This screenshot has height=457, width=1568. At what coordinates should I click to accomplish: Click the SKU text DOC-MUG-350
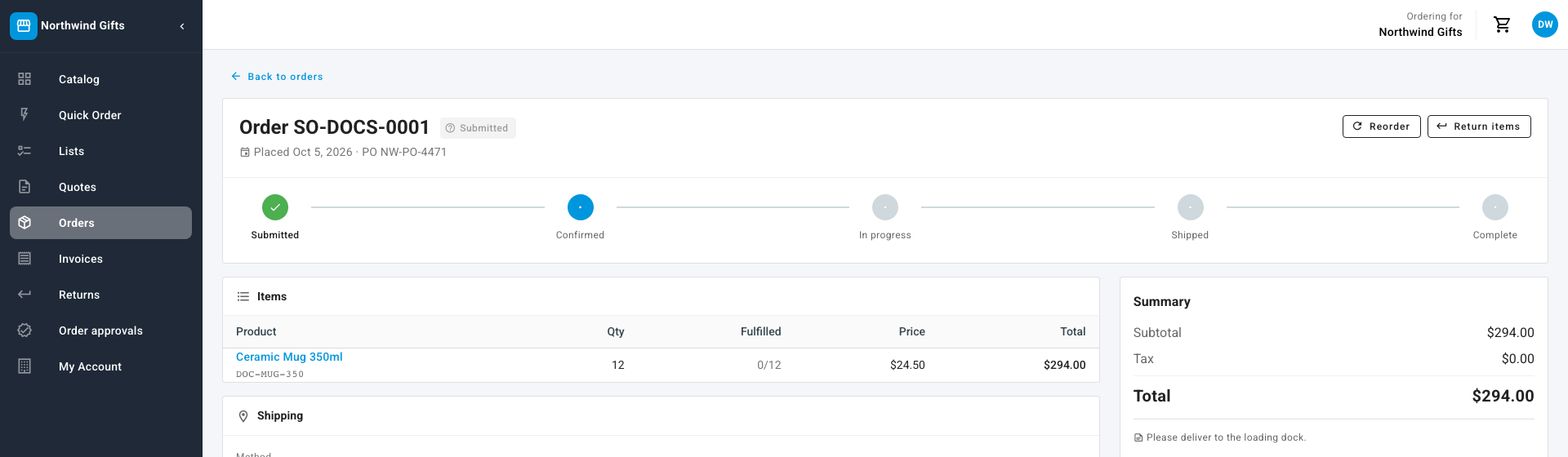(269, 375)
